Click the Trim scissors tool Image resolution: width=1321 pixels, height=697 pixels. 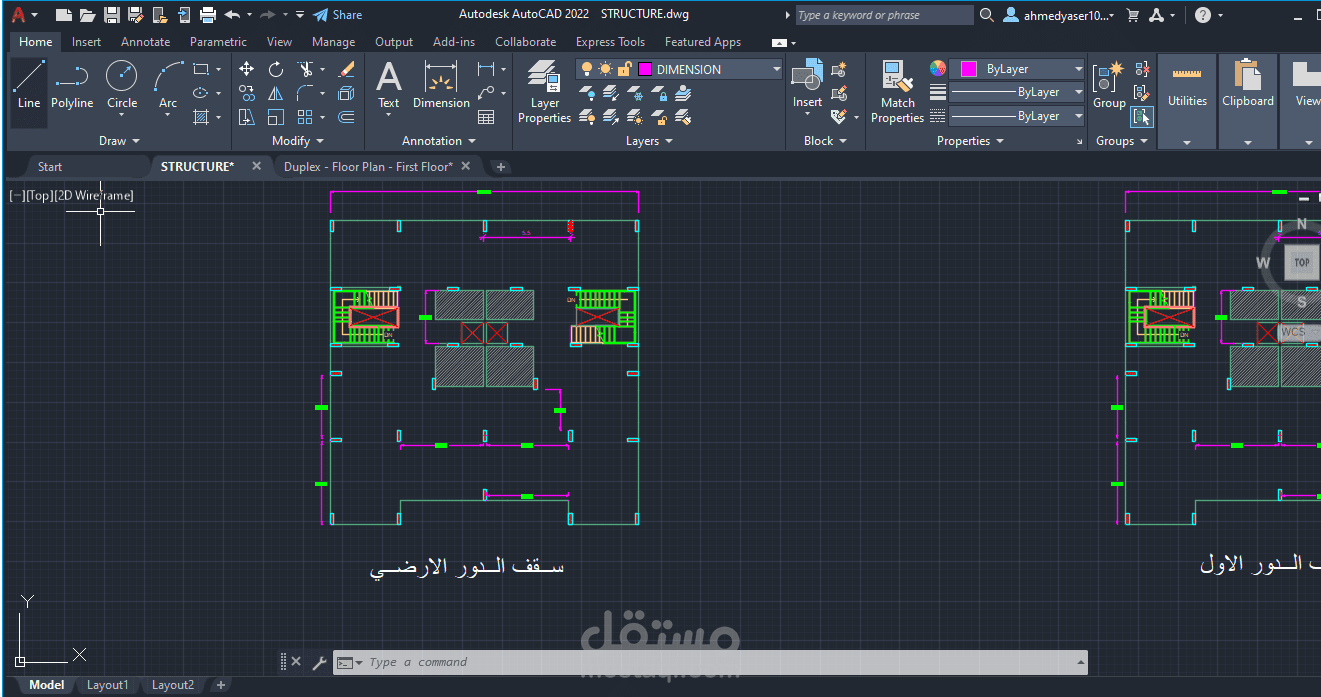click(304, 69)
